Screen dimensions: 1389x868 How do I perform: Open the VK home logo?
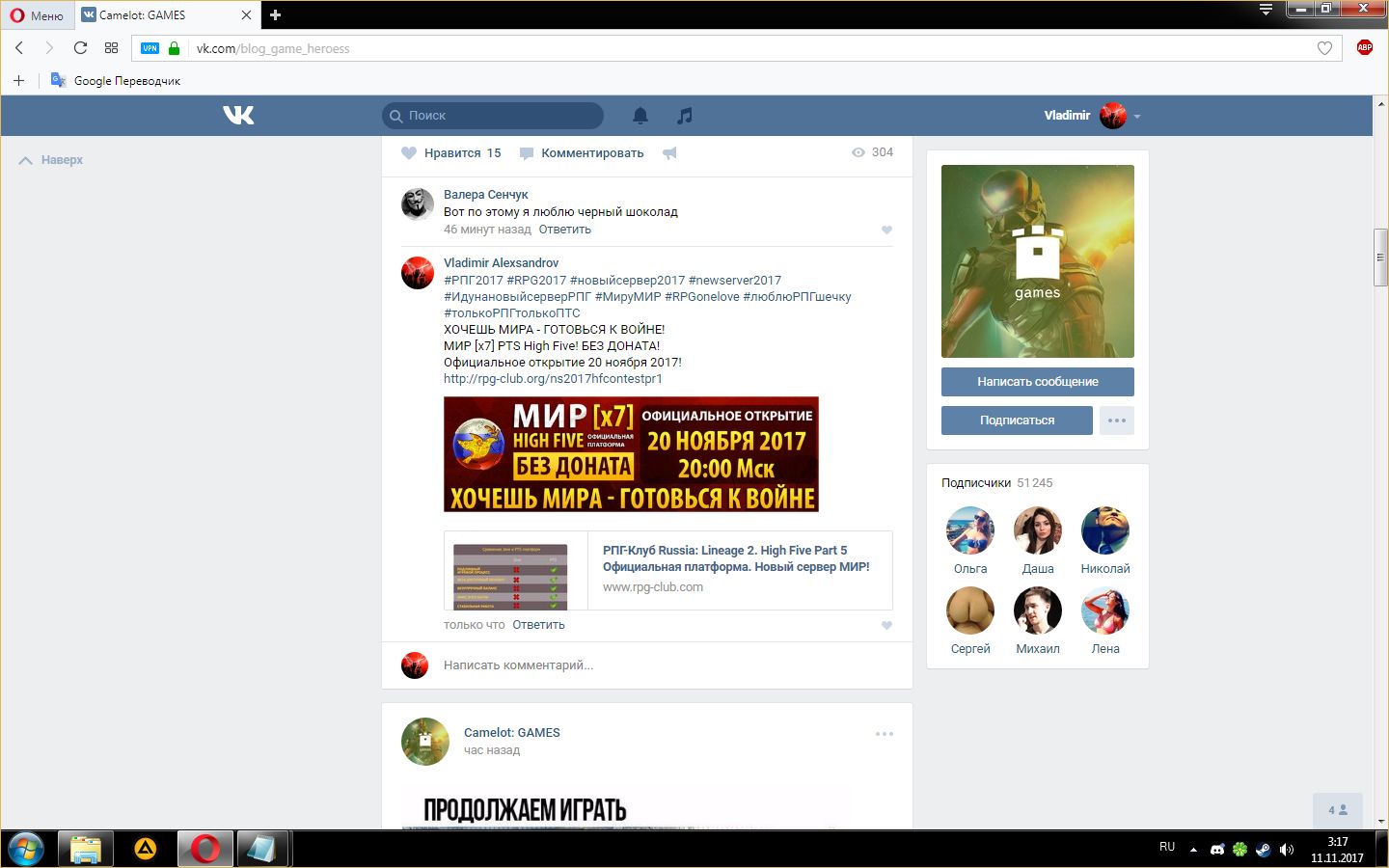[x=238, y=115]
